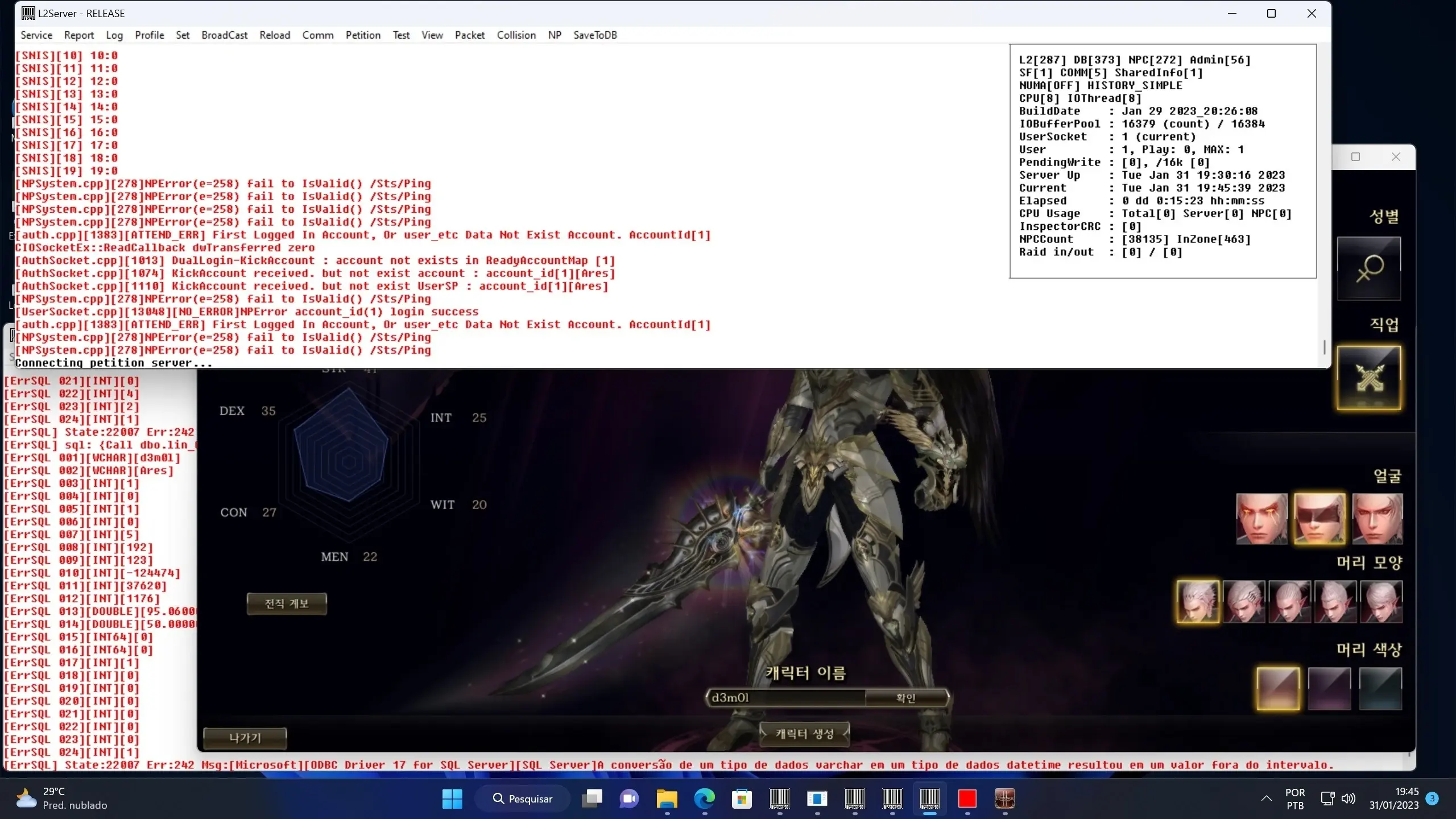
Task: Expand the hidden system tray icons chevron
Action: click(1266, 799)
